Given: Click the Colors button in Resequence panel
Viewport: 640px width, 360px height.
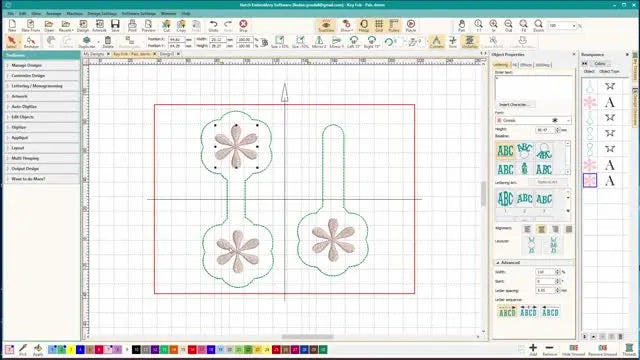Looking at the screenshot, I should [600, 64].
